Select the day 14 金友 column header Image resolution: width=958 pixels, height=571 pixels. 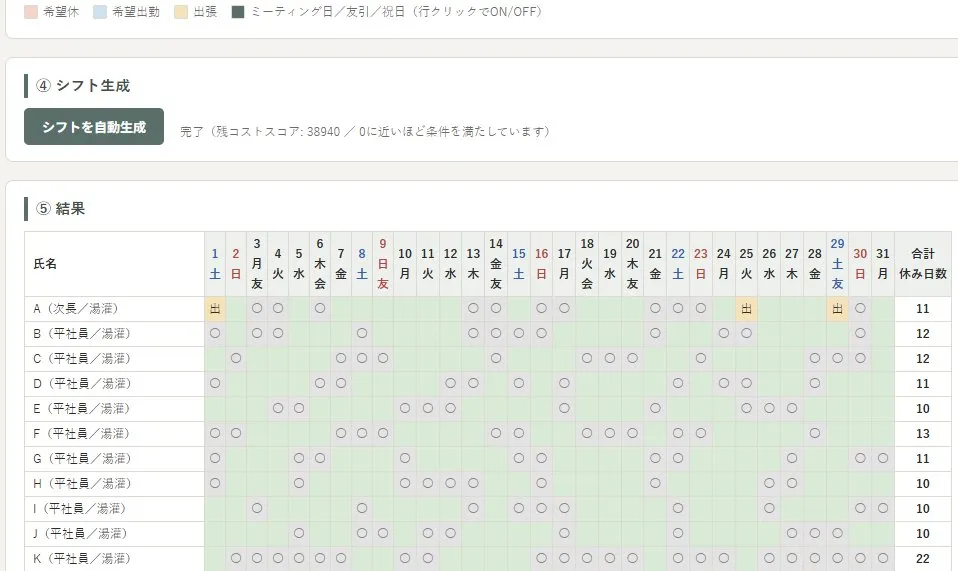pyautogui.click(x=495, y=264)
